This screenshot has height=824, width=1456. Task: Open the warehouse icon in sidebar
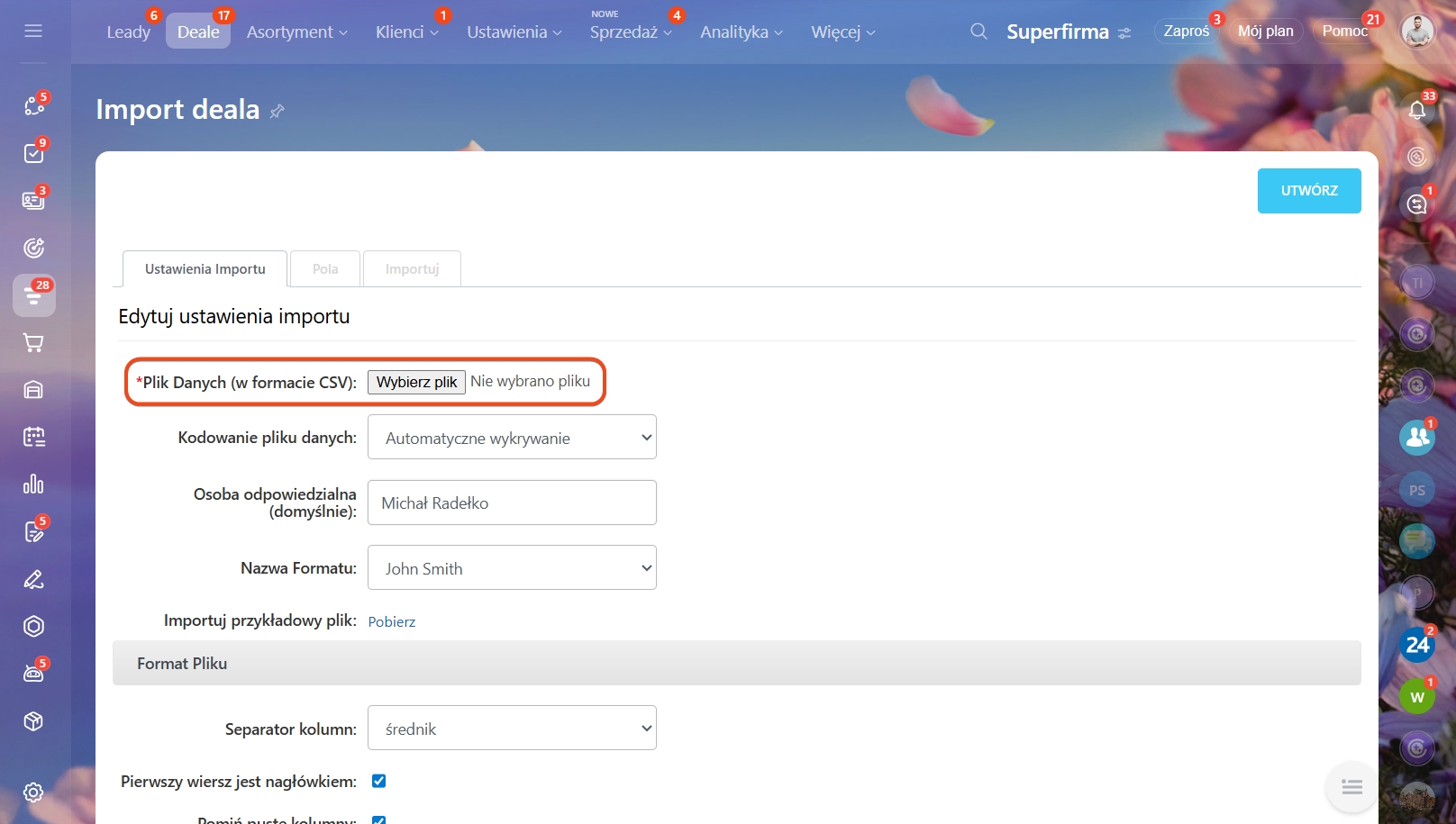pyautogui.click(x=34, y=390)
